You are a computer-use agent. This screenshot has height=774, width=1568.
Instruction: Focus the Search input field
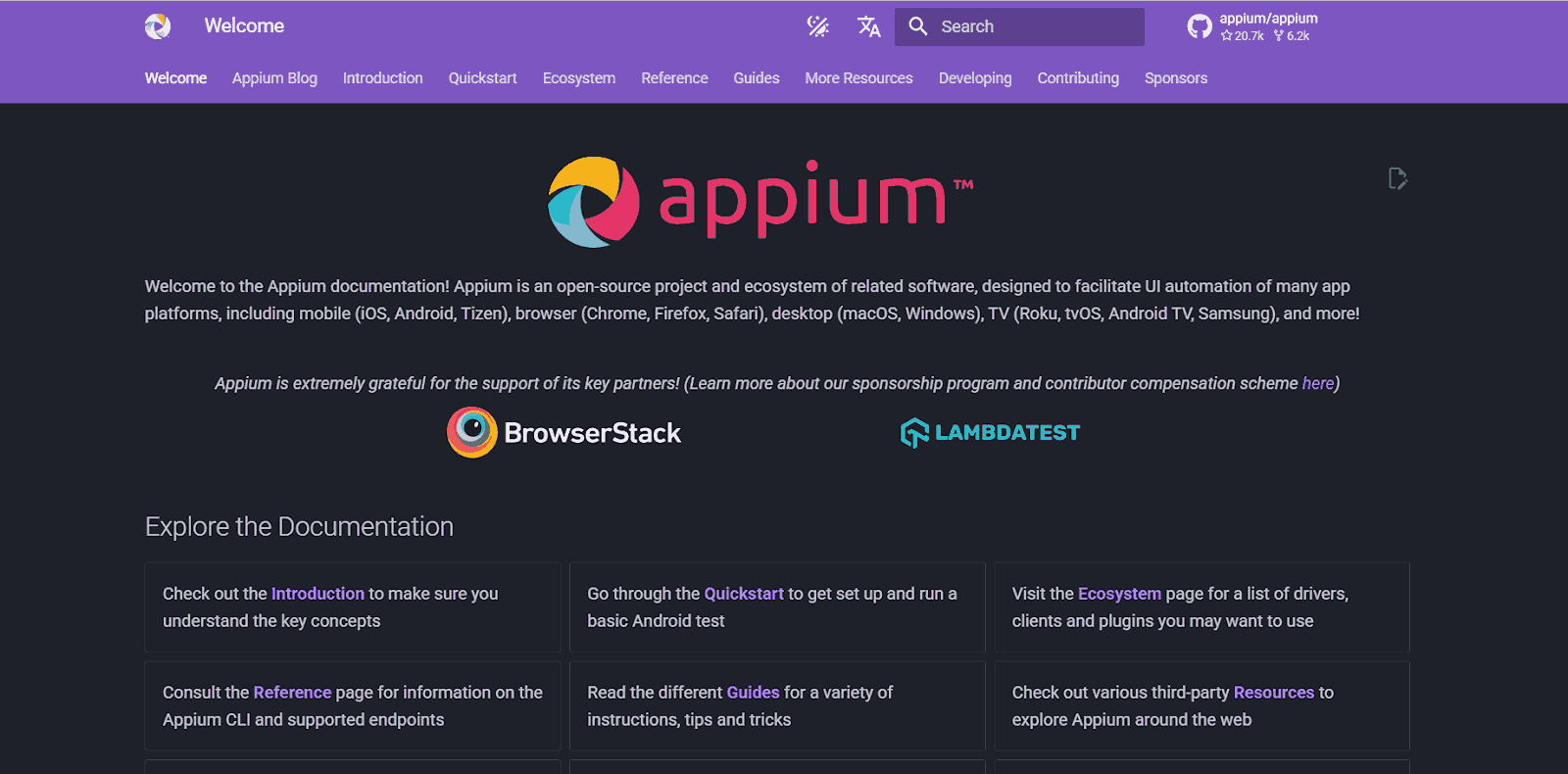[1019, 26]
